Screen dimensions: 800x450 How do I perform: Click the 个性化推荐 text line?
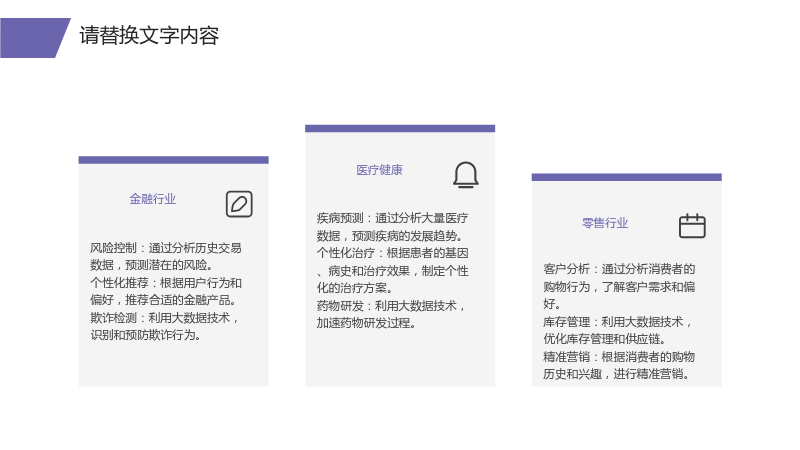pos(166,291)
